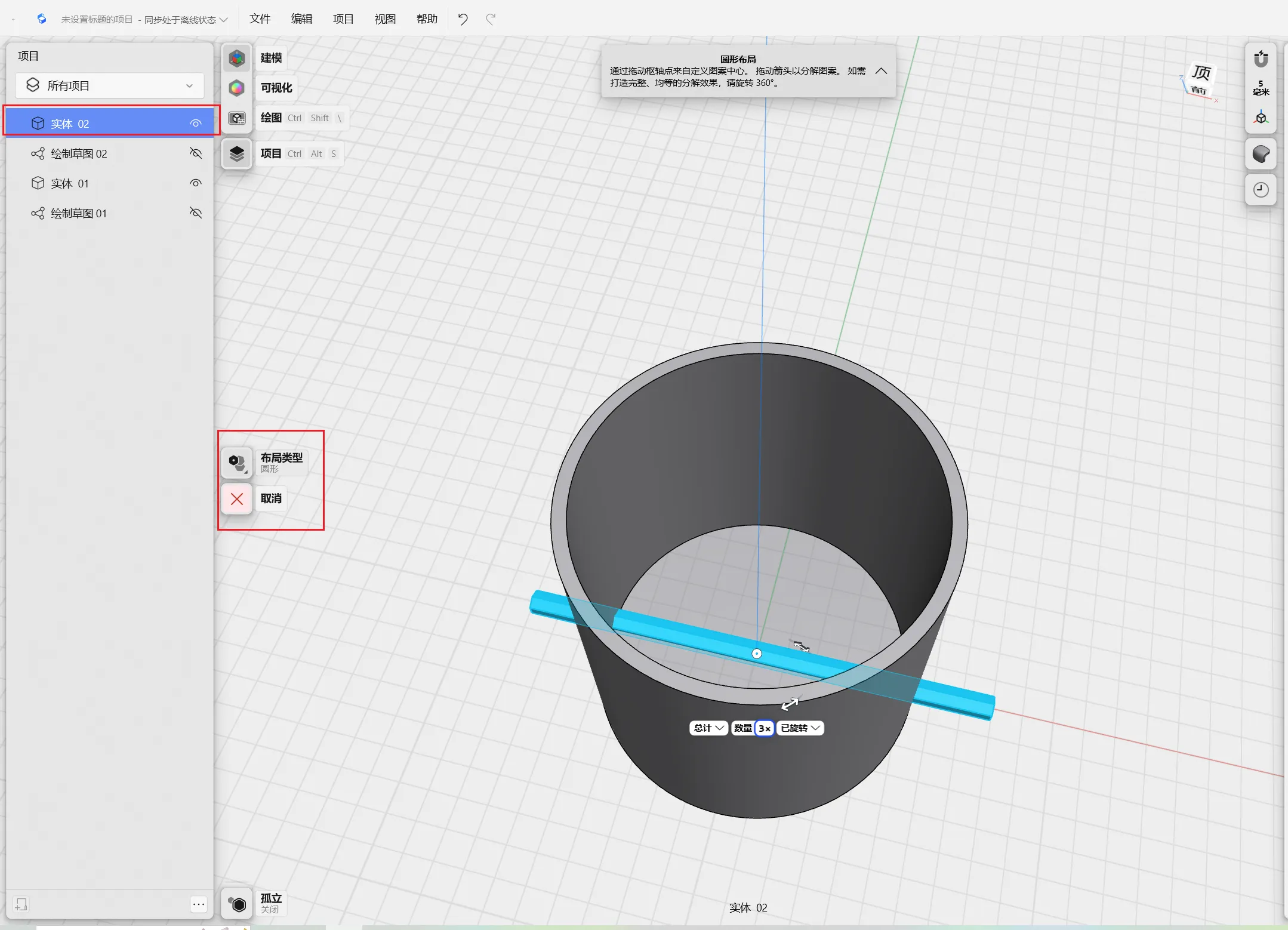Open the history clock icon

(1261, 190)
